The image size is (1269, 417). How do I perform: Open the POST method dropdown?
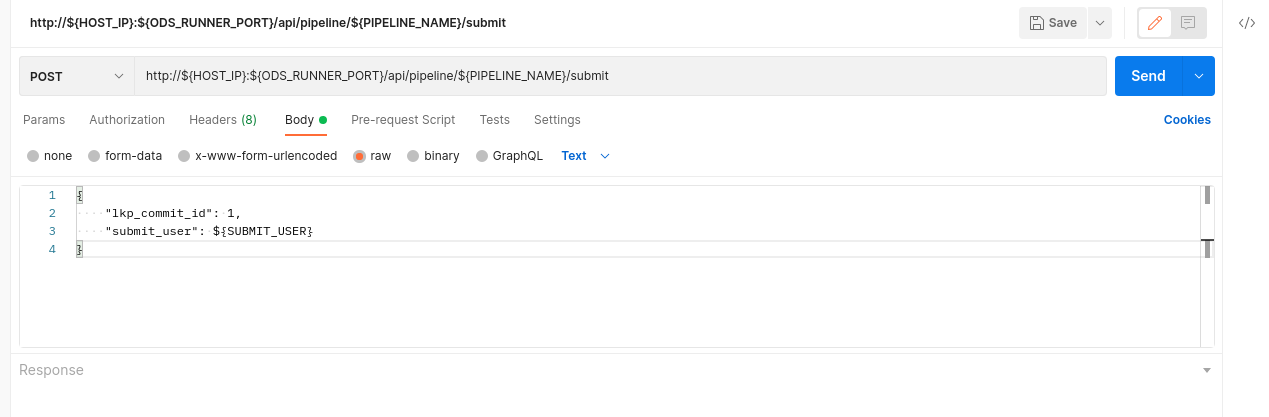pyautogui.click(x=77, y=76)
